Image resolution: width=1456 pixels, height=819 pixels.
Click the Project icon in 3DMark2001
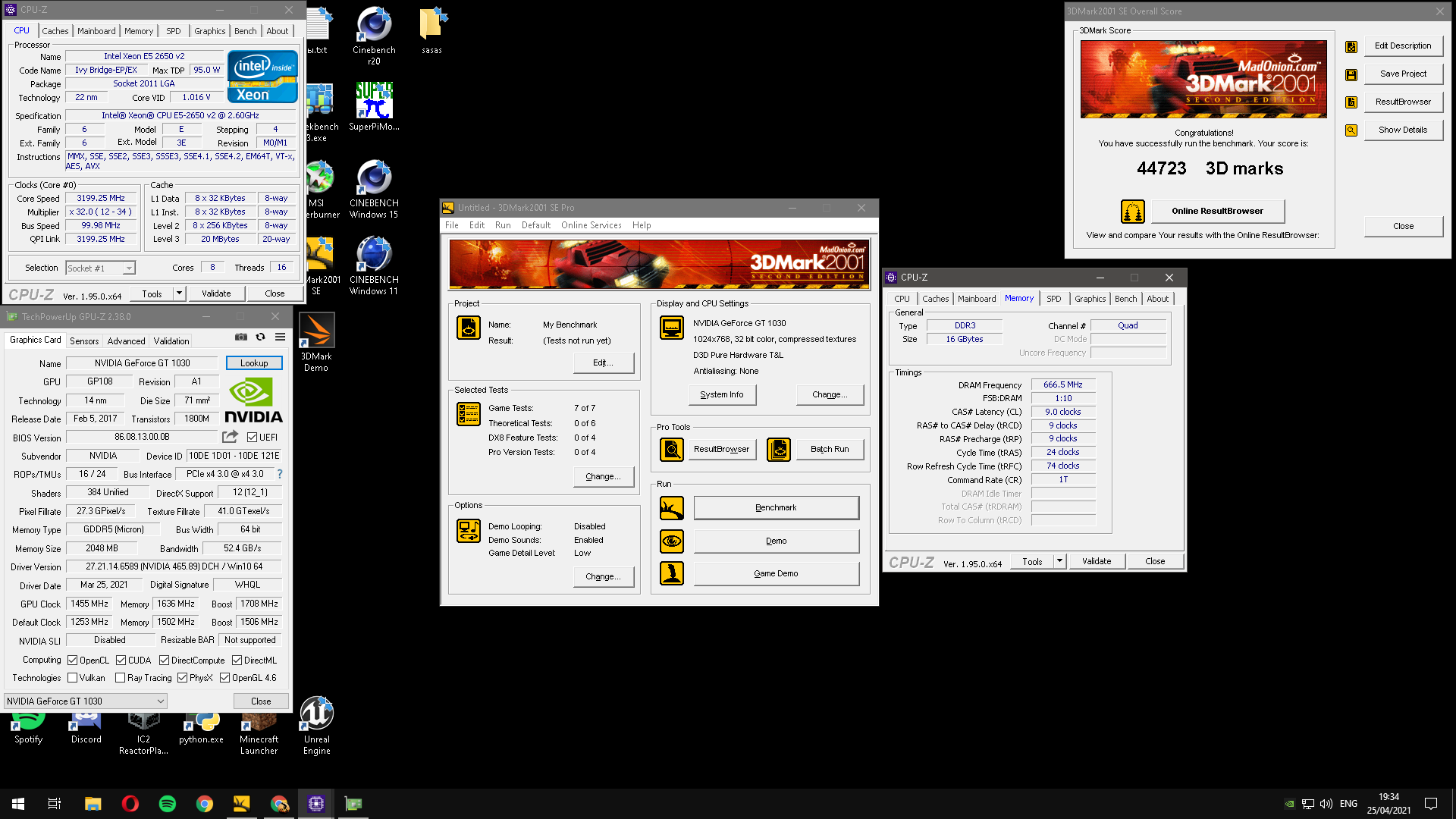(469, 328)
